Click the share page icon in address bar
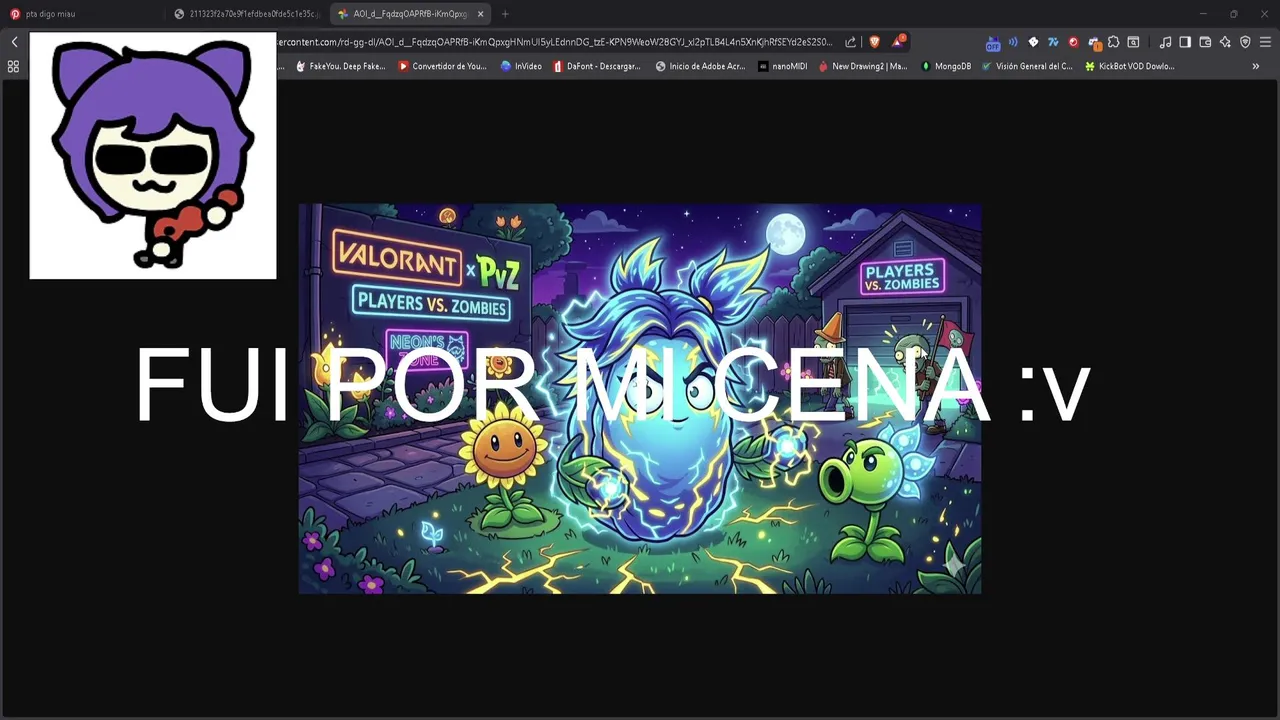 (850, 42)
